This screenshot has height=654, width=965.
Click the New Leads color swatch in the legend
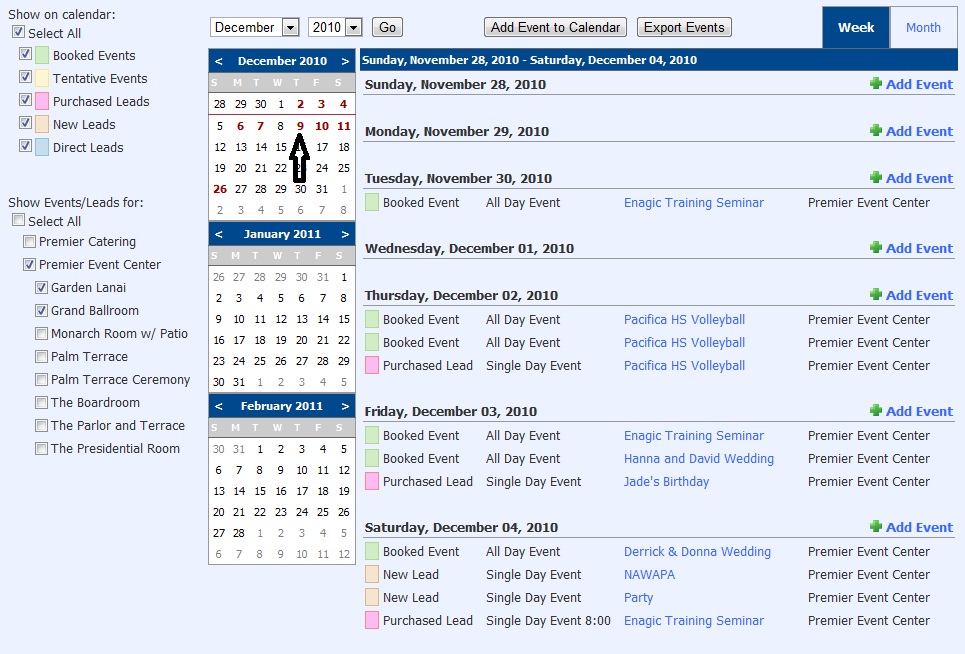pyautogui.click(x=42, y=123)
